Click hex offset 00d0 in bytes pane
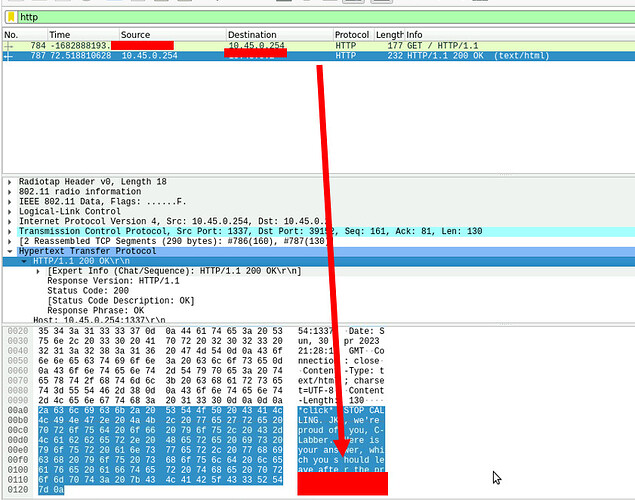Image resolution: width=635 pixels, height=500 pixels. (x=18, y=440)
